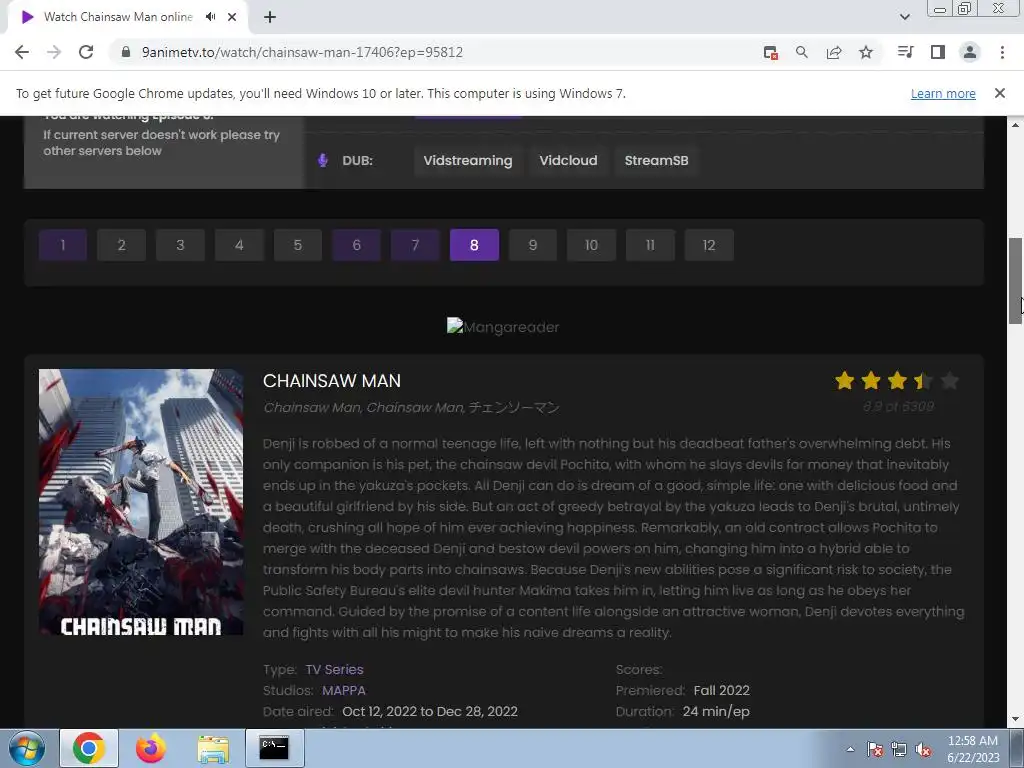This screenshot has height=768, width=1024.
Task: Click the scrollbar up arrow
Action: 1016,123
